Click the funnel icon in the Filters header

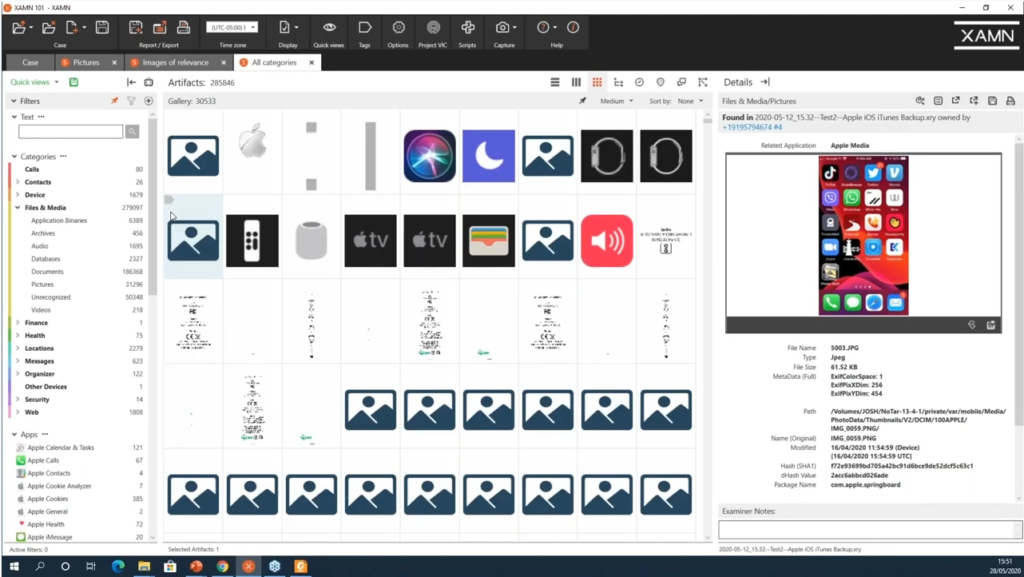(x=131, y=101)
